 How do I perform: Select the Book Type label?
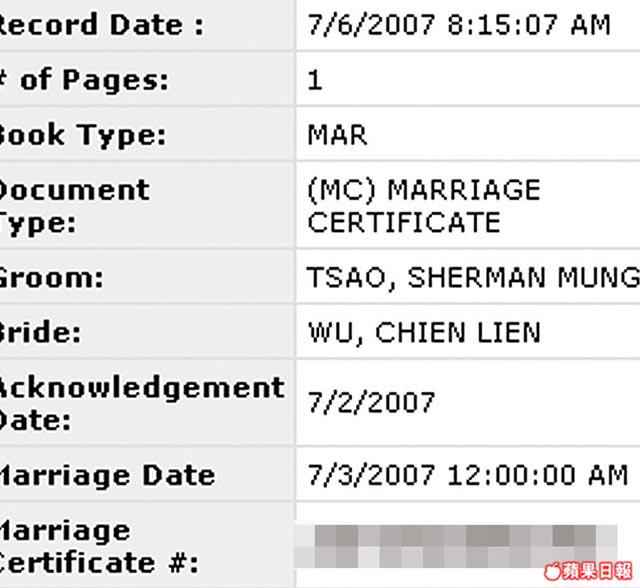pyautogui.click(x=82, y=135)
